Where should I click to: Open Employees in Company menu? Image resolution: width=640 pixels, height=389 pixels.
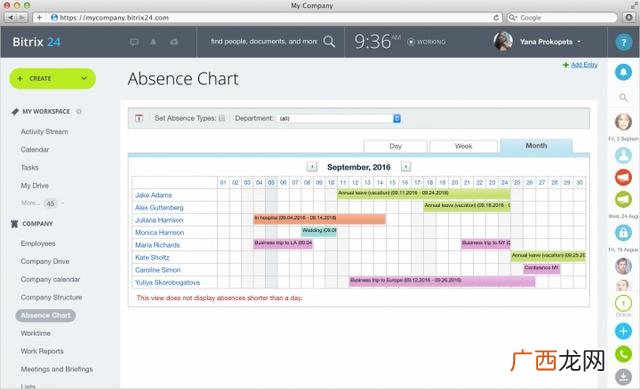pyautogui.click(x=38, y=243)
